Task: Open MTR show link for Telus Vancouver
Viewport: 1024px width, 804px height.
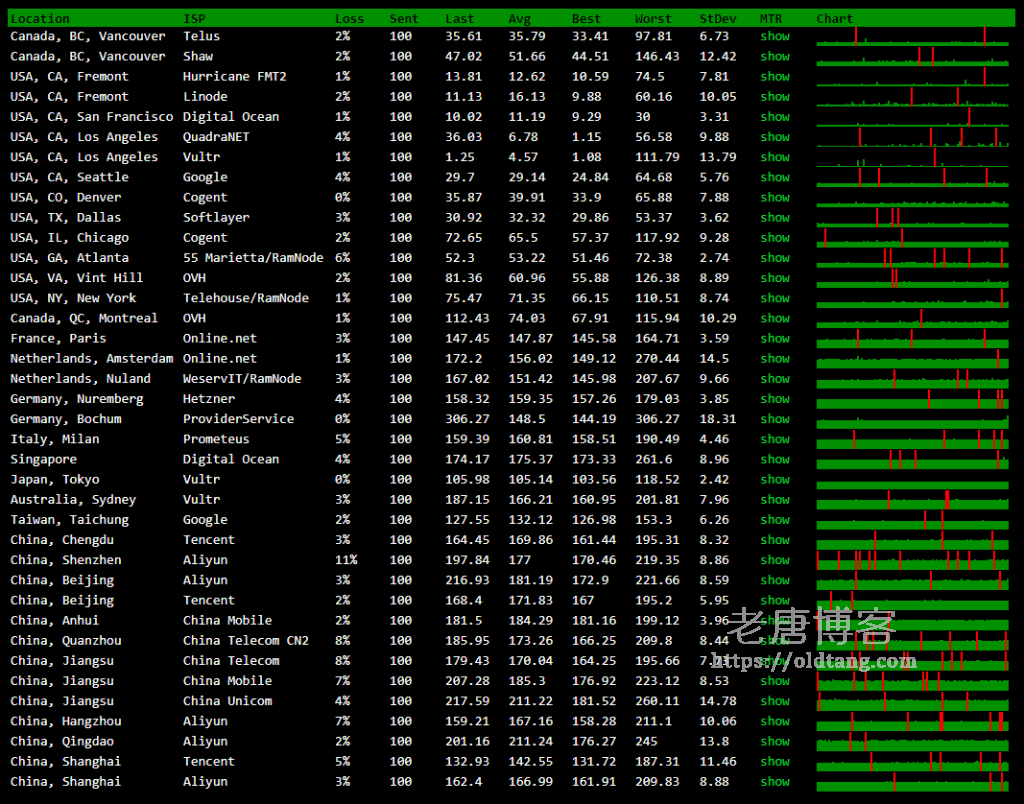Action: click(774, 36)
